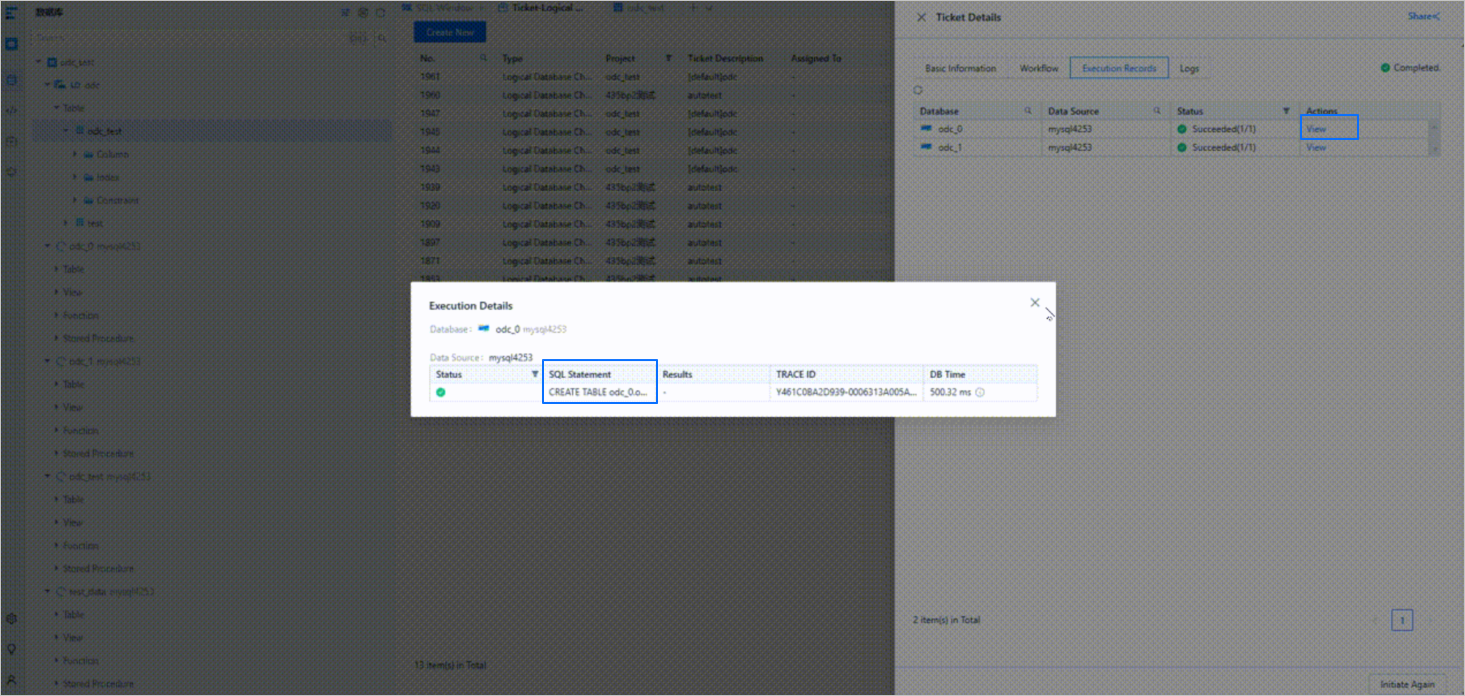1465x696 pixels.
Task: Refresh the execution records list
Action: click(918, 91)
